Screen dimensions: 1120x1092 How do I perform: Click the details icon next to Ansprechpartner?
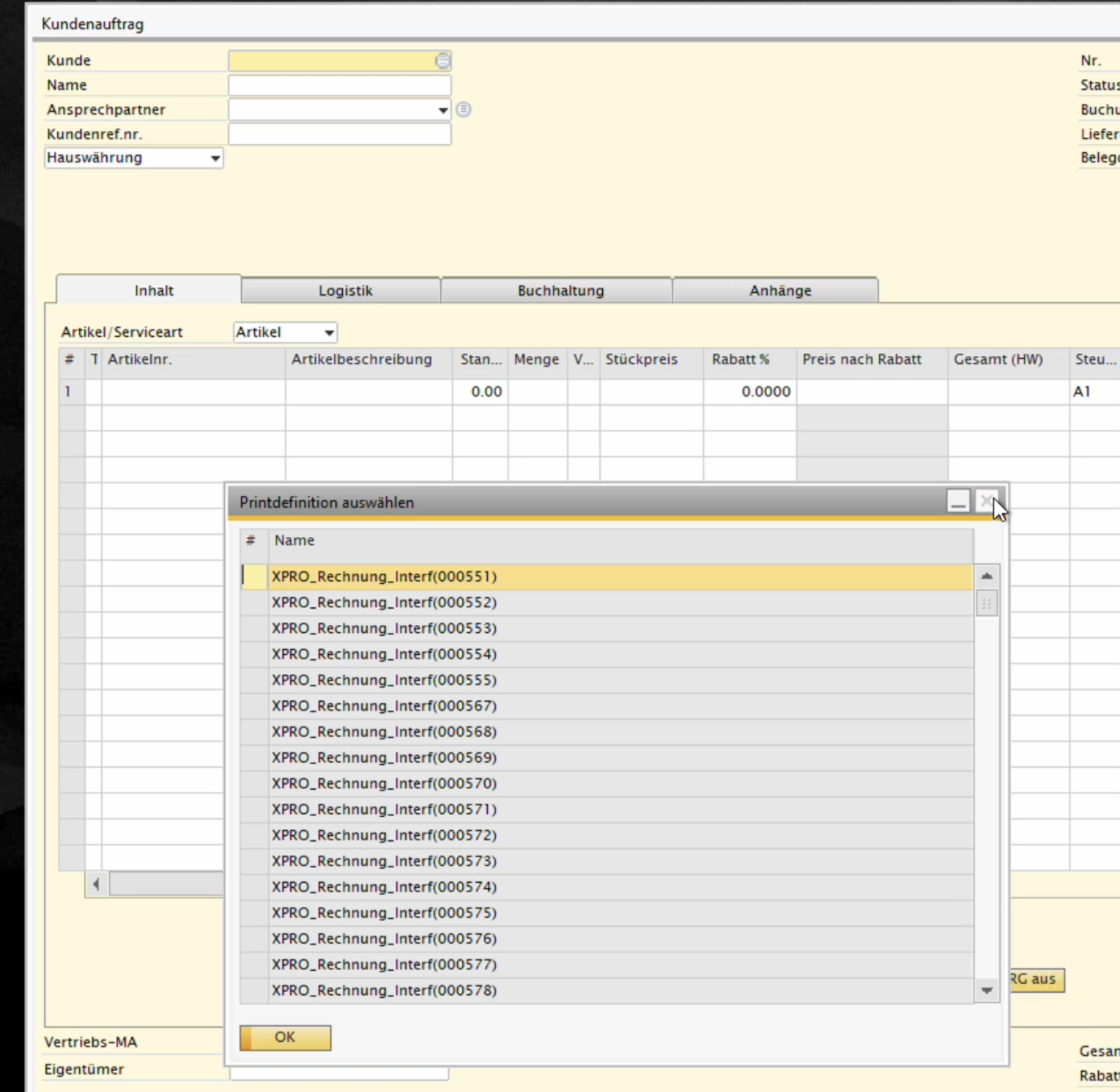point(463,110)
